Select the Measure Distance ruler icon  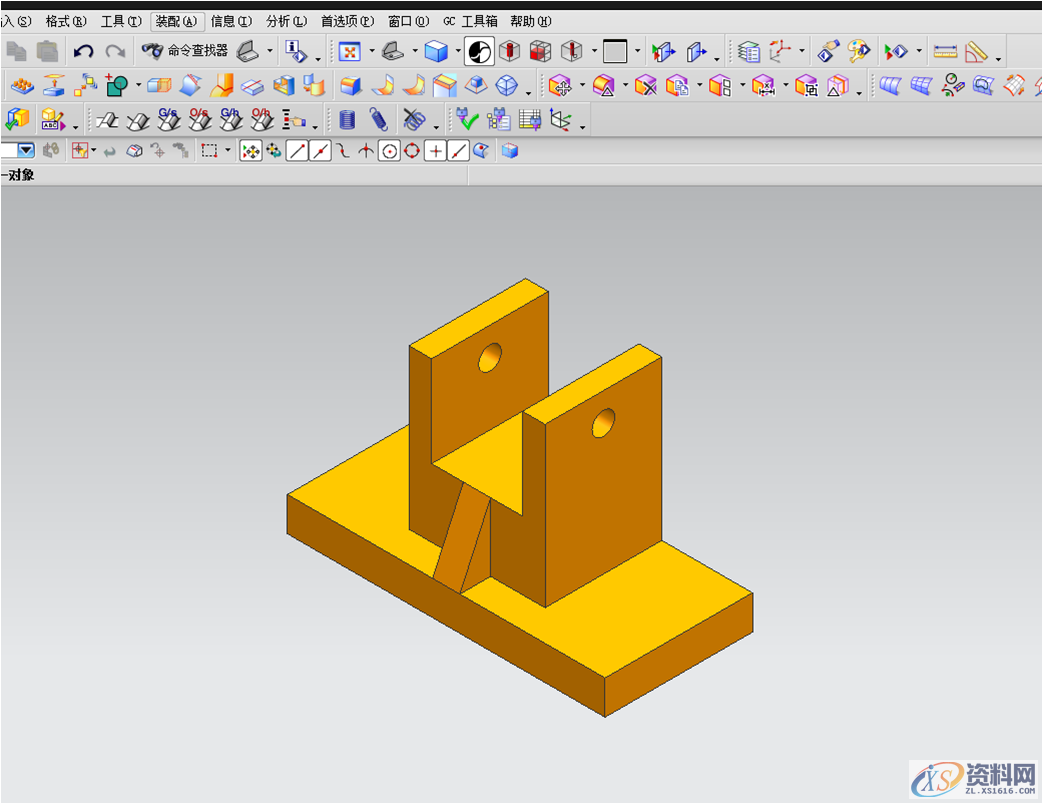tap(945, 51)
